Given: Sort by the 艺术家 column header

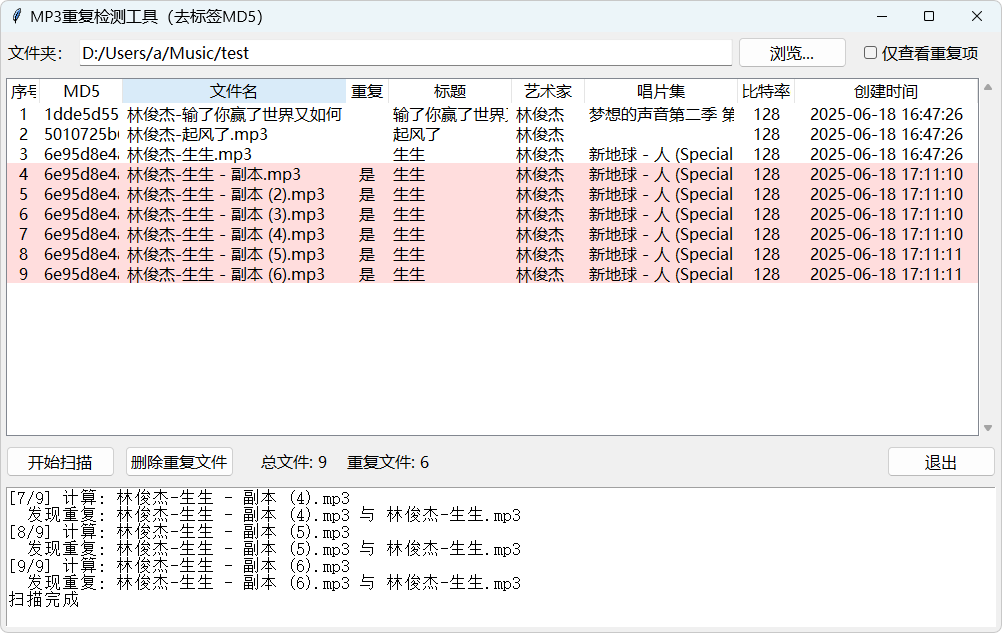Looking at the screenshot, I should pyautogui.click(x=548, y=91).
